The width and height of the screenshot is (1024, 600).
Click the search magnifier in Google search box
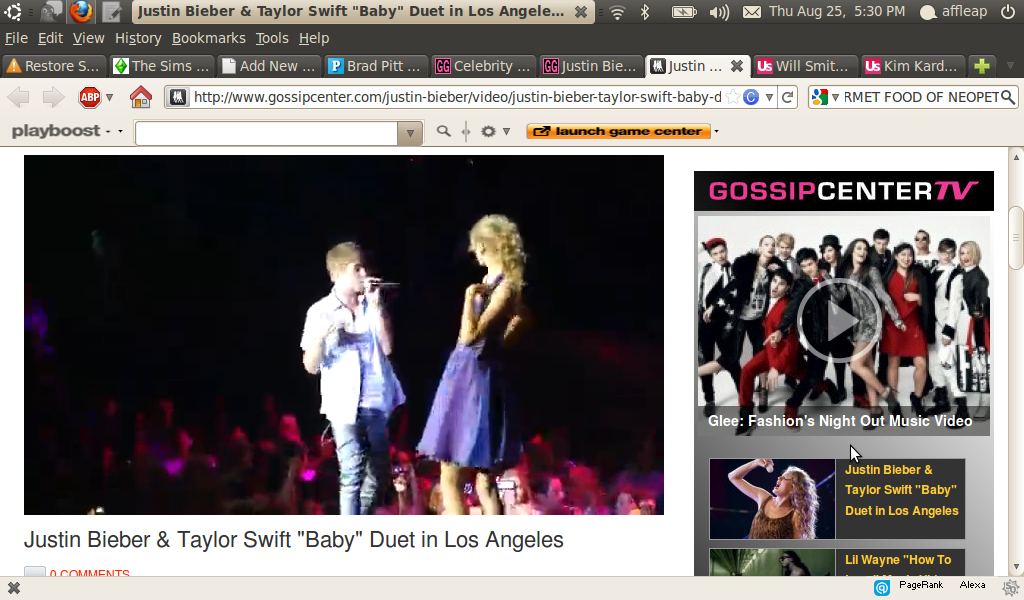1008,97
